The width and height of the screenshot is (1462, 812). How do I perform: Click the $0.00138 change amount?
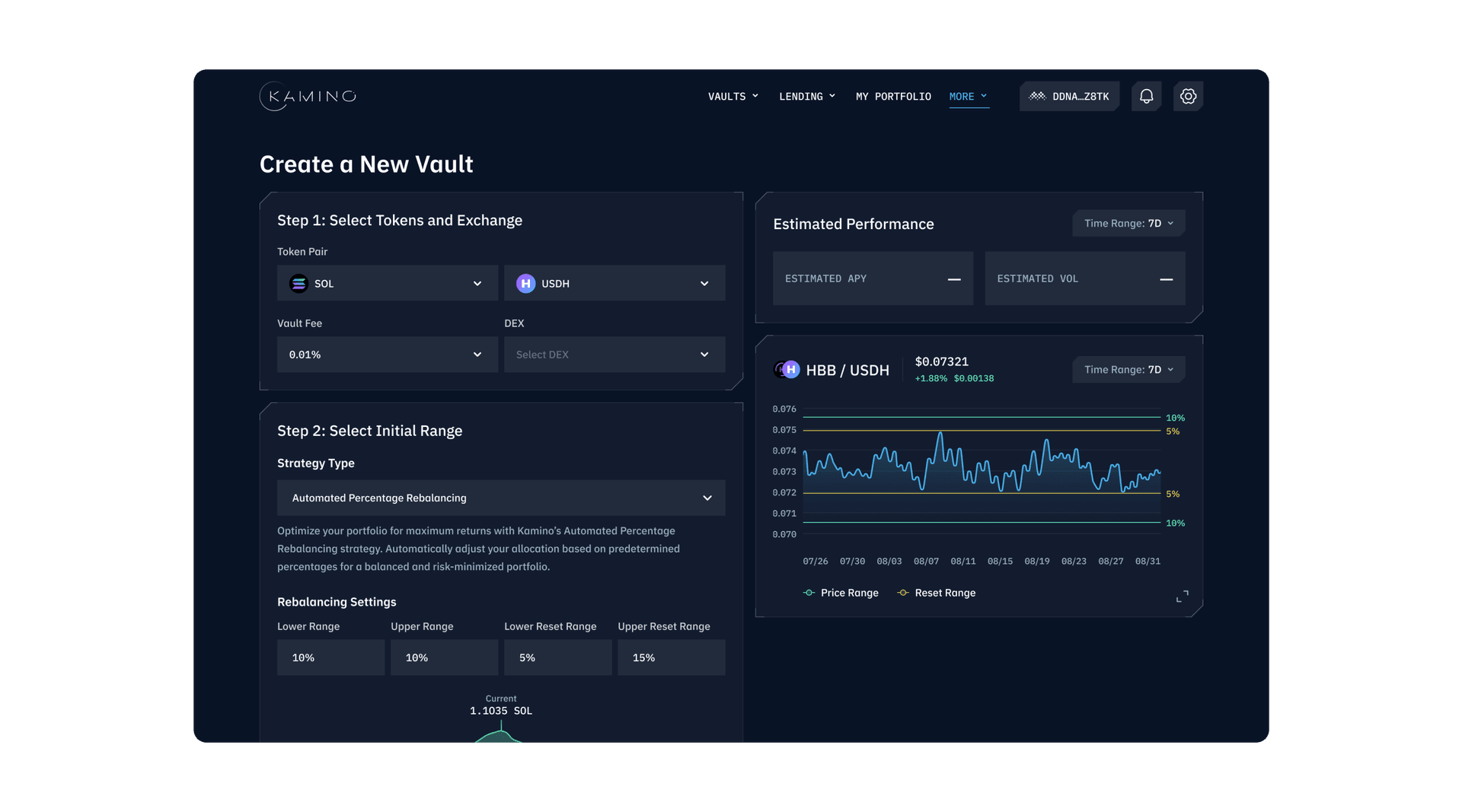973,378
